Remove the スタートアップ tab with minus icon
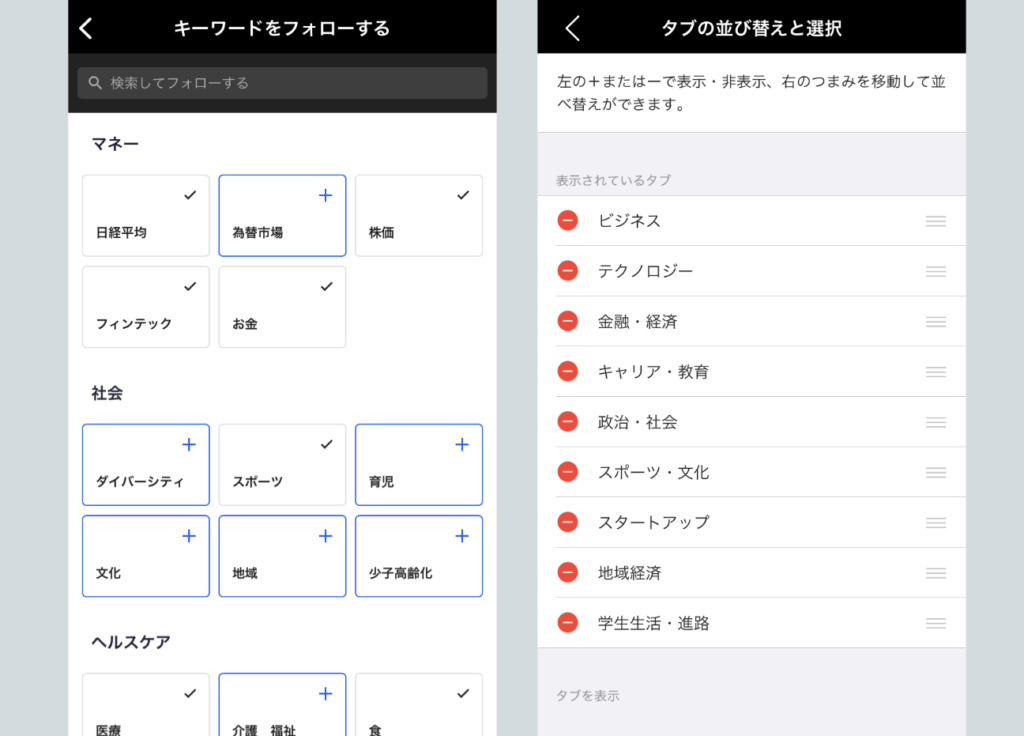This screenshot has height=736, width=1024. click(568, 522)
